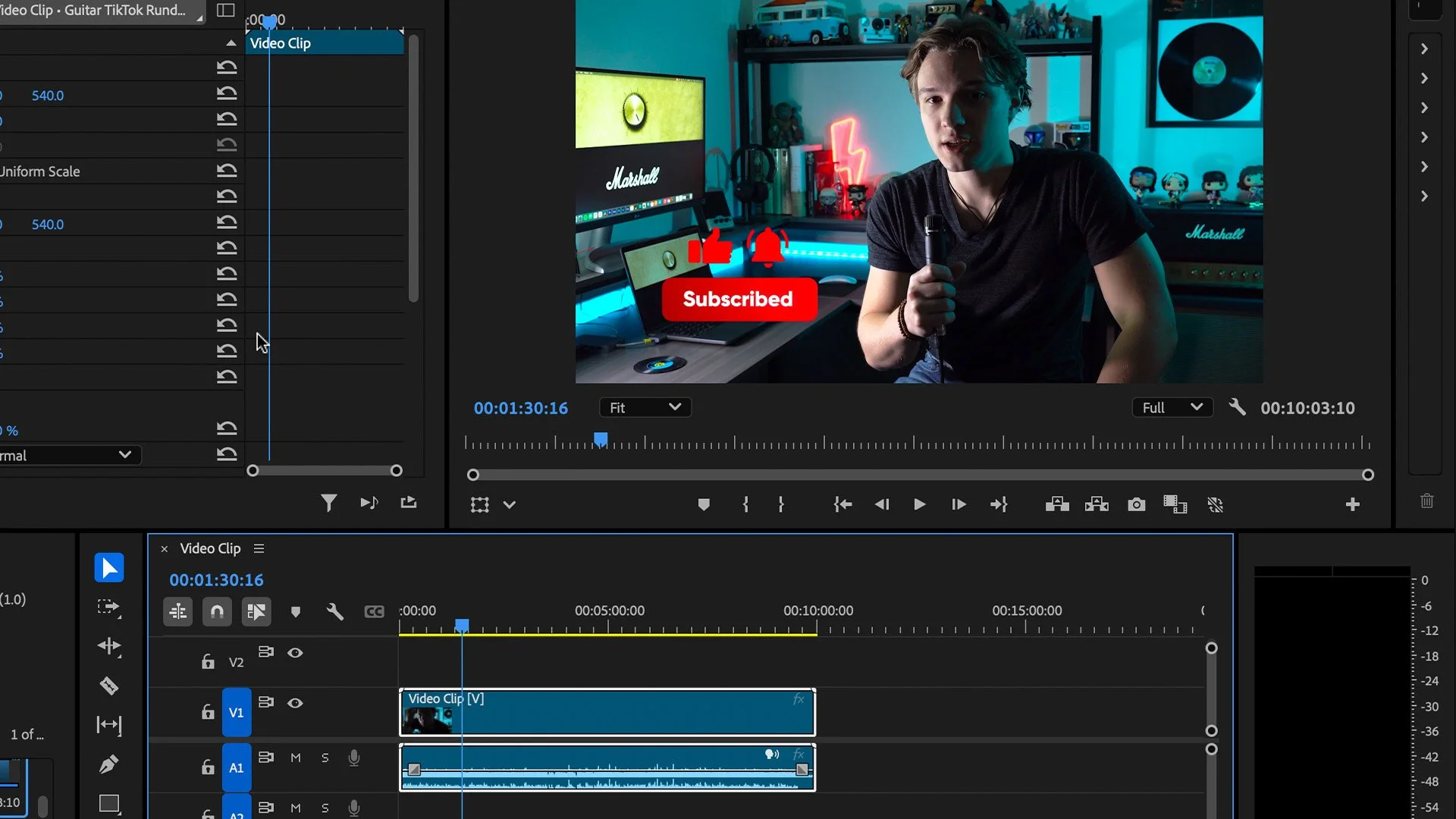Click Program Monitor play button
1456x819 pixels.
[919, 504]
